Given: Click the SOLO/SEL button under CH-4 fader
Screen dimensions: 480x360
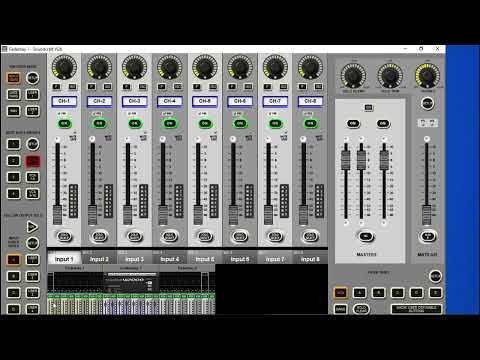Looking at the screenshot, I should pyautogui.click(x=169, y=236).
